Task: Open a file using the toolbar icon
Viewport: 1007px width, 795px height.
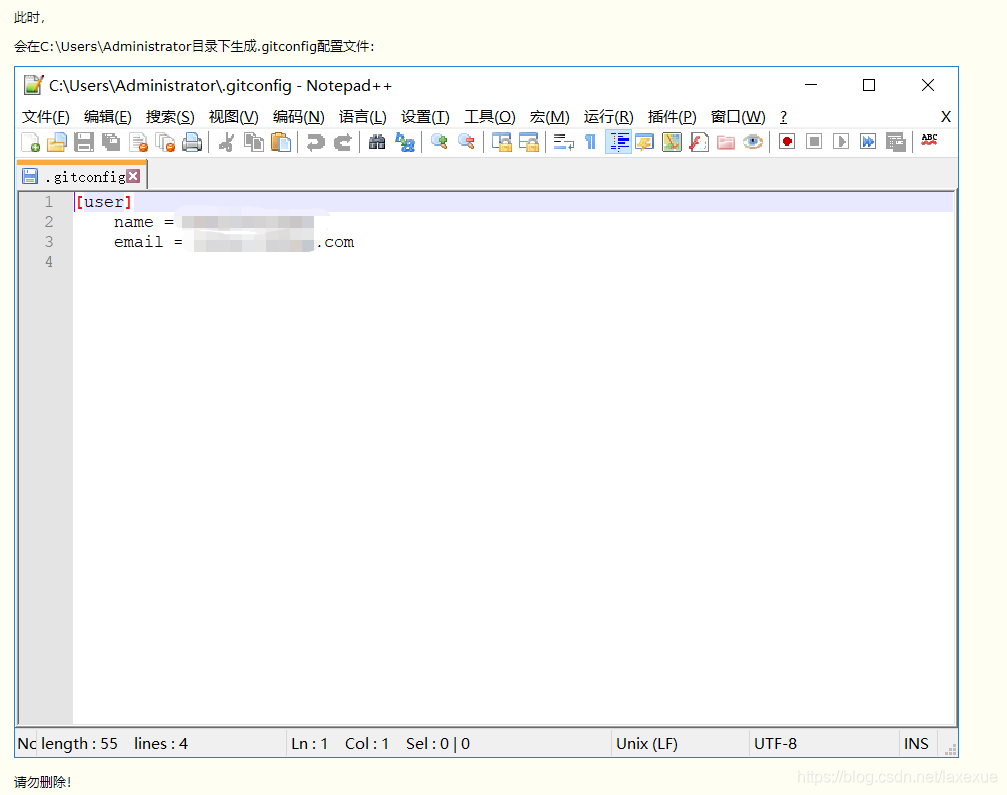Action: pos(56,142)
